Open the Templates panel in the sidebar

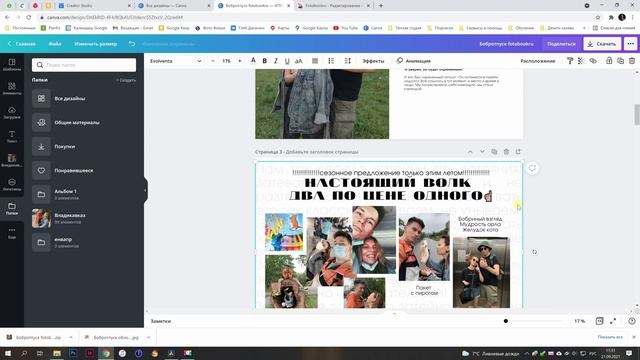click(12, 64)
